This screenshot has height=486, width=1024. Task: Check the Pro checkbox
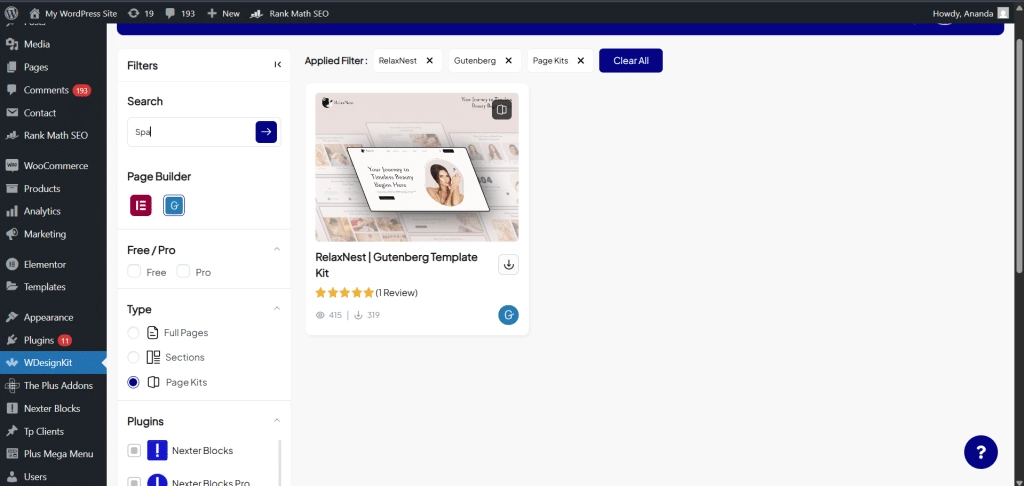pyautogui.click(x=184, y=271)
